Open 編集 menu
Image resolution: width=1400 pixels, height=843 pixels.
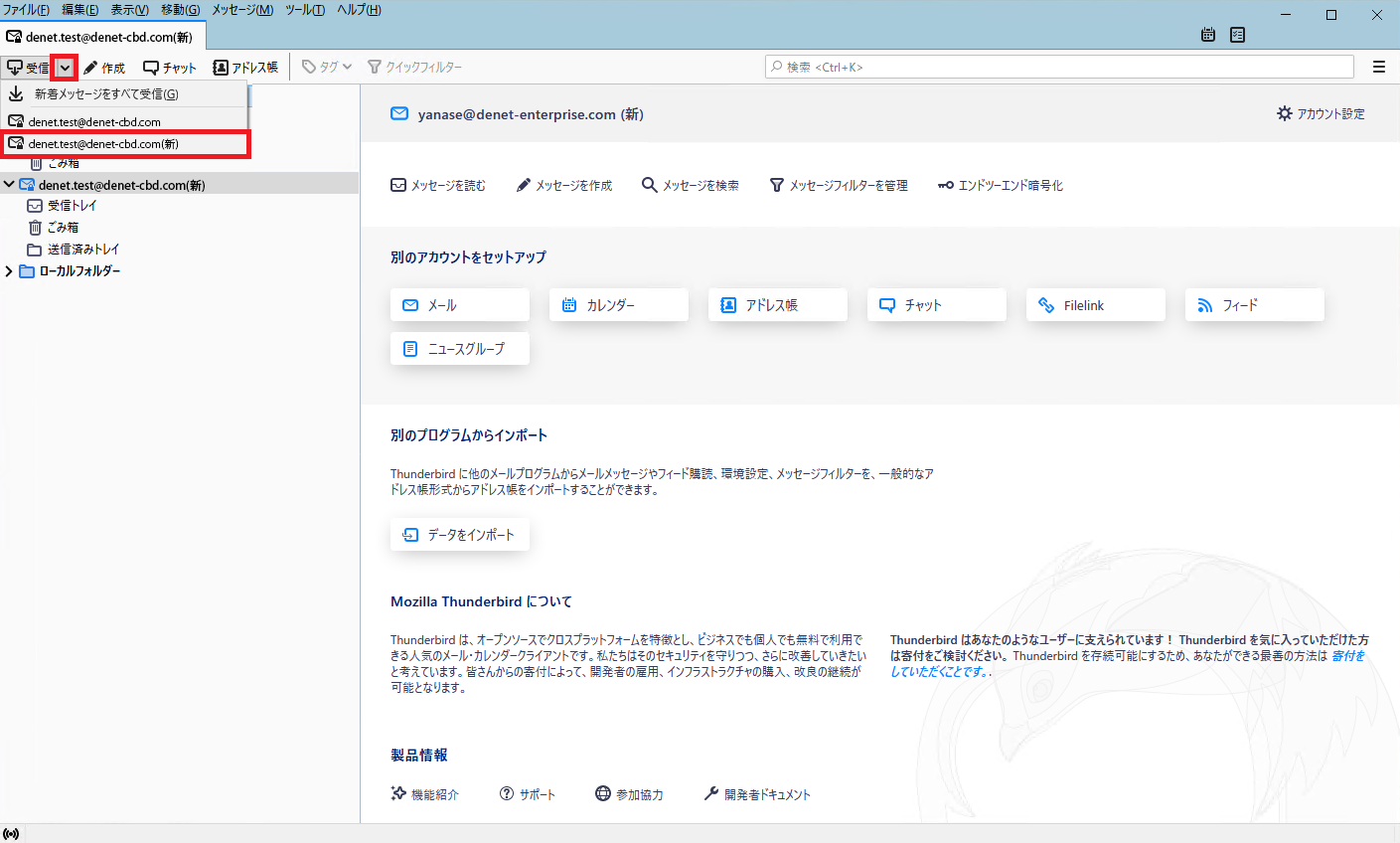point(80,10)
